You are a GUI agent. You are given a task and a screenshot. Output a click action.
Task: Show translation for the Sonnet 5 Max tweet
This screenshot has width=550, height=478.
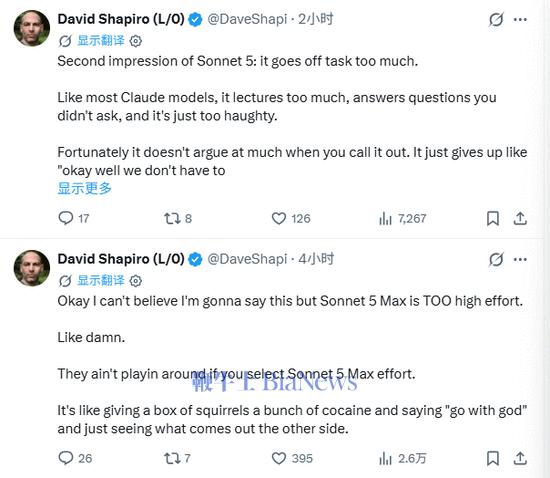101,280
